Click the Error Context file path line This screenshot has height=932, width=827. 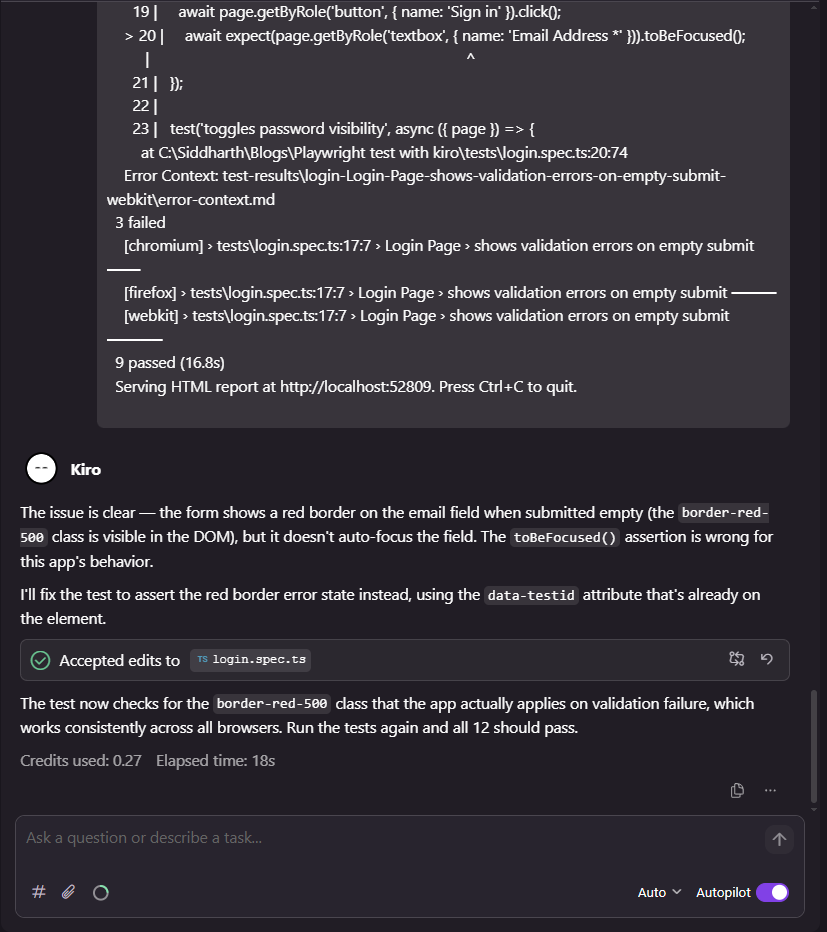coord(420,176)
